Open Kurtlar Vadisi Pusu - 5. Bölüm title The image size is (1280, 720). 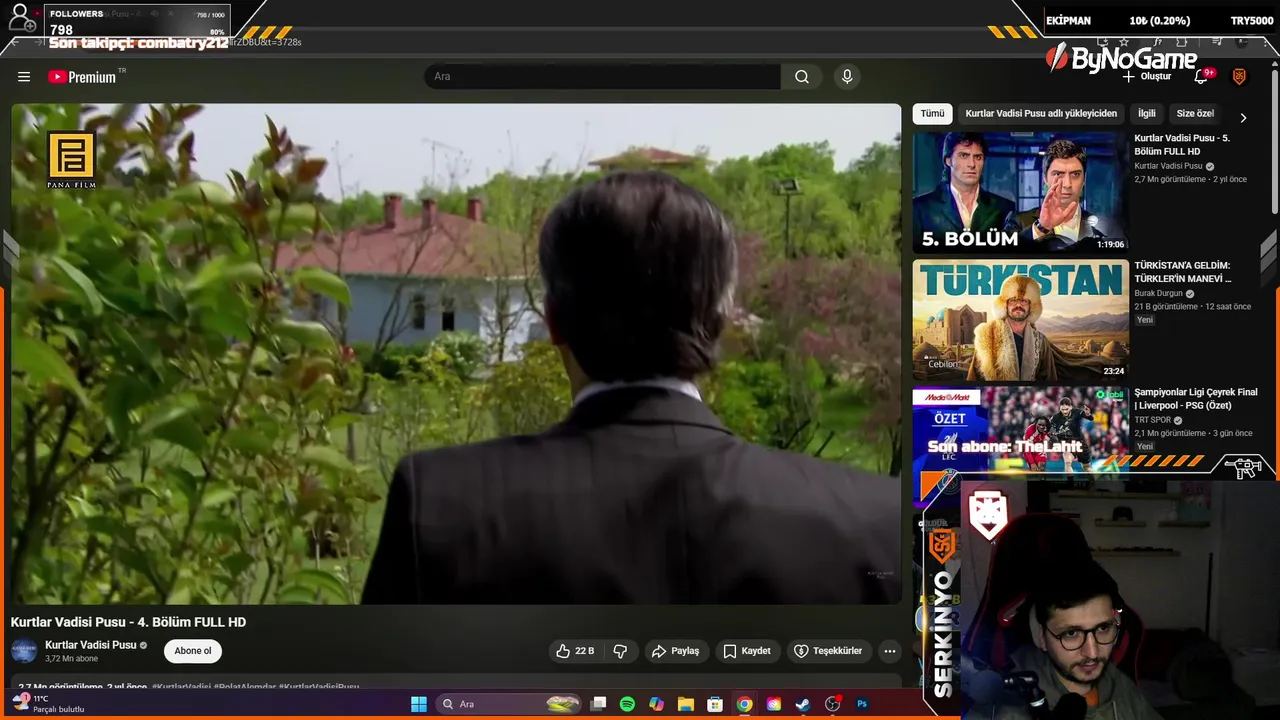[1182, 145]
